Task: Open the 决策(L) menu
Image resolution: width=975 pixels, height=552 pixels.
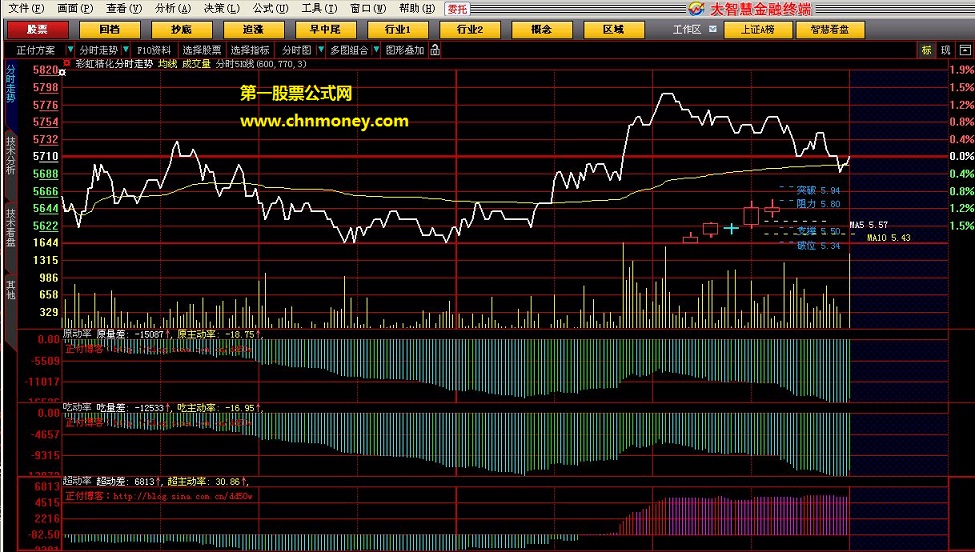Action: coord(221,9)
